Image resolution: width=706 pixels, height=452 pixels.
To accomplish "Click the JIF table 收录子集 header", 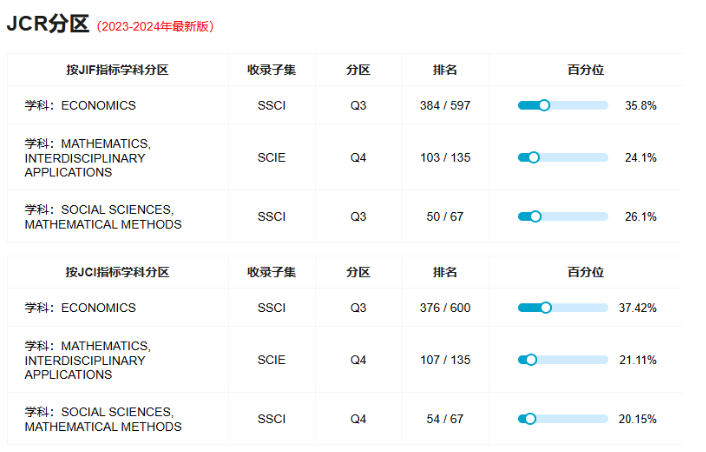I will [272, 70].
